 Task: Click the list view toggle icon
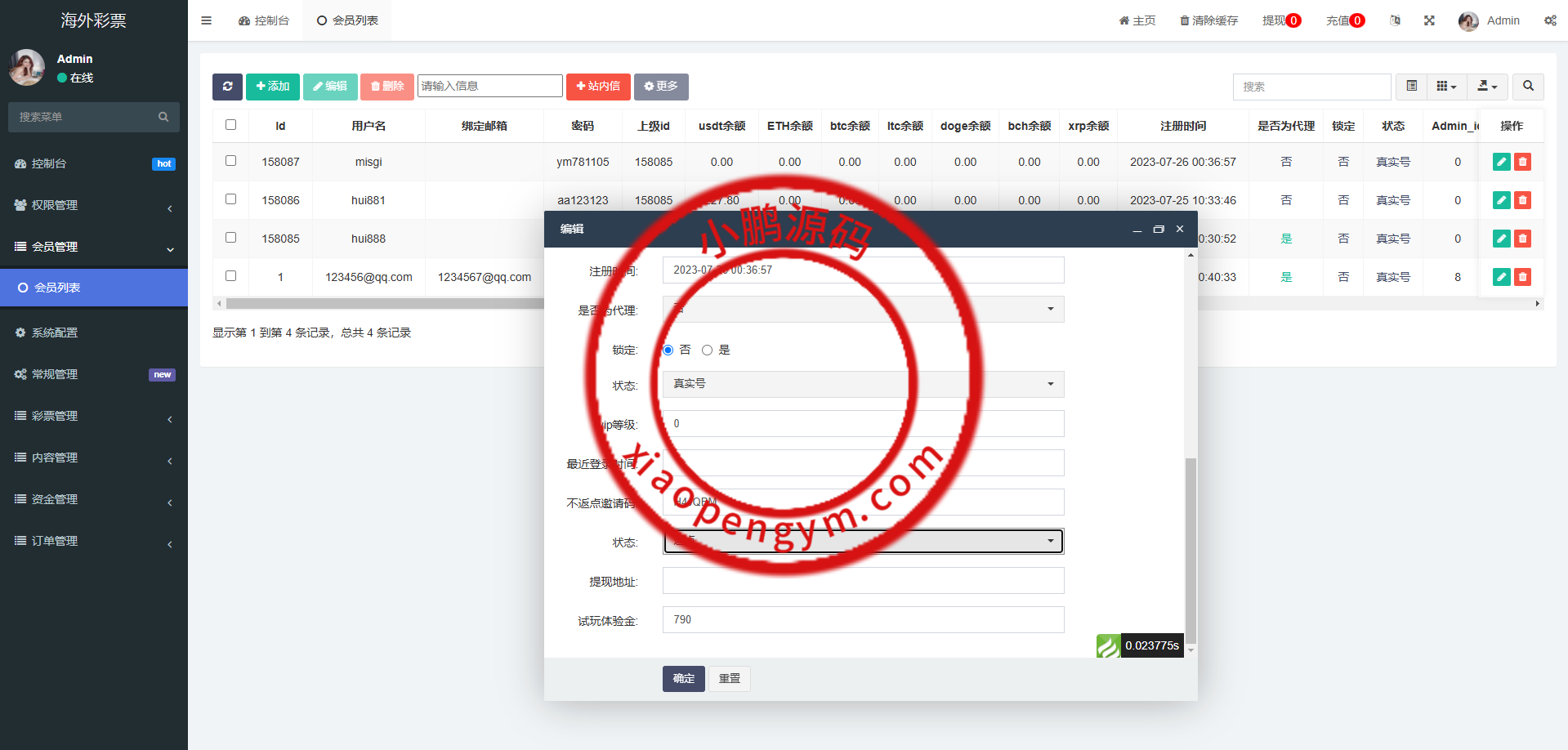click(1411, 87)
